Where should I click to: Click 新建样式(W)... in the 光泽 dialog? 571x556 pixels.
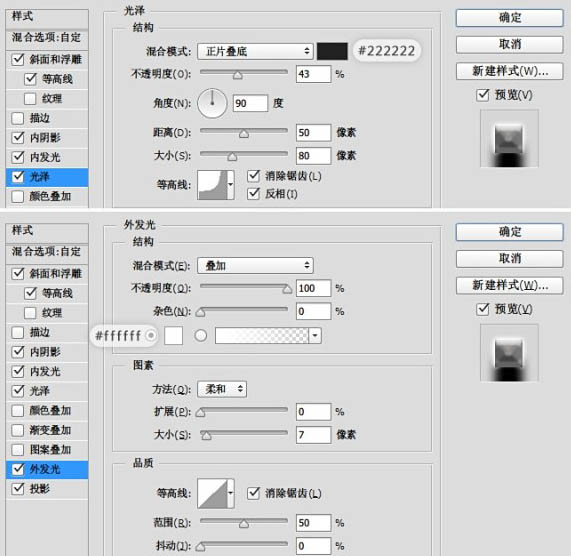[509, 71]
